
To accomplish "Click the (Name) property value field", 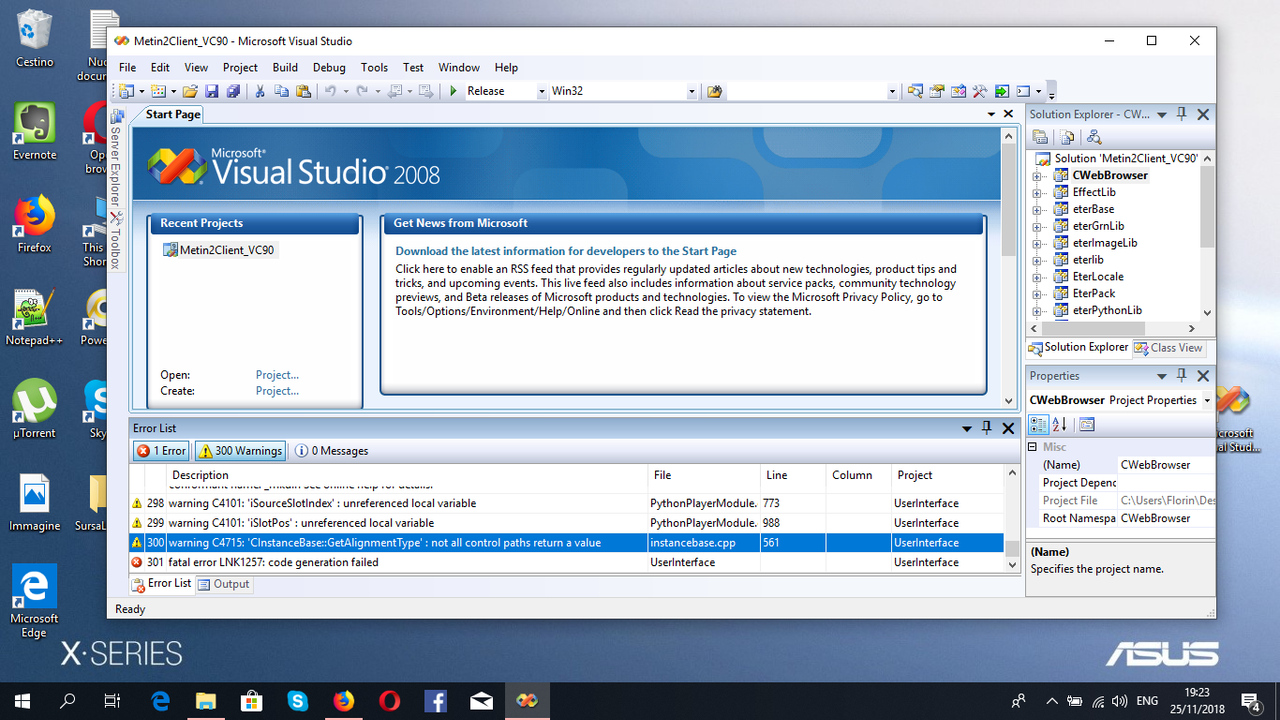I will [x=1166, y=465].
